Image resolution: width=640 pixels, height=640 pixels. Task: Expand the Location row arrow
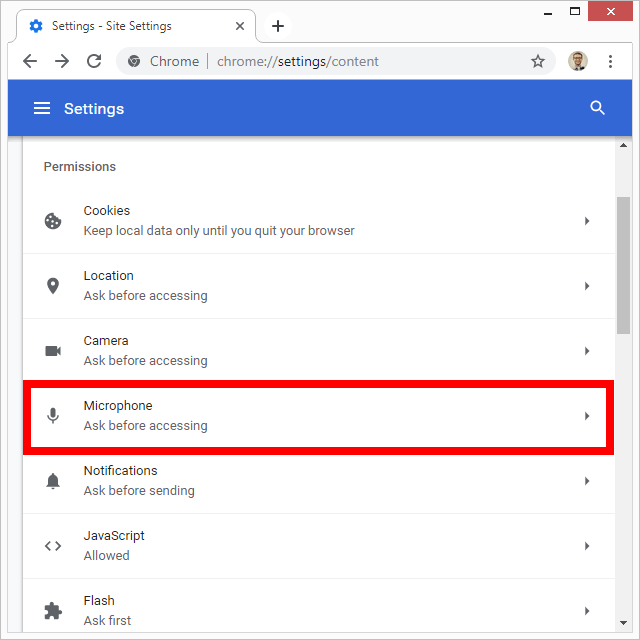click(587, 286)
